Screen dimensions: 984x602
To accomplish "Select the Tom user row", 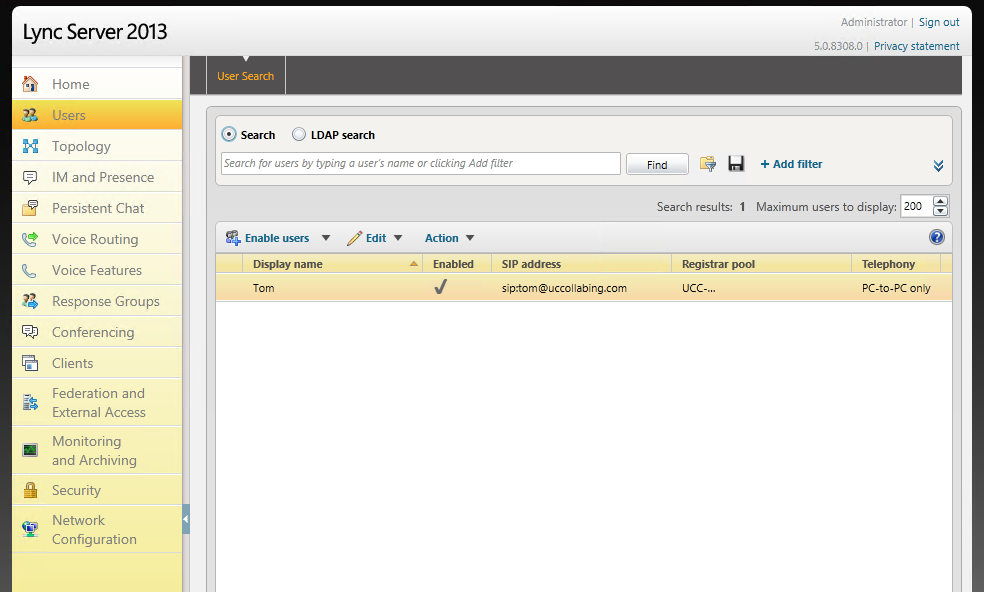I will point(584,288).
